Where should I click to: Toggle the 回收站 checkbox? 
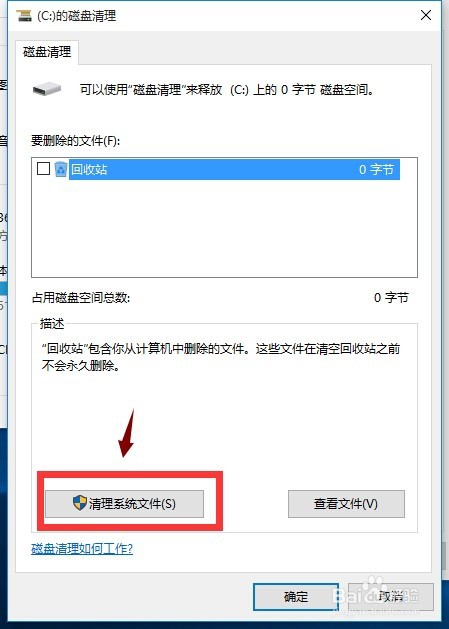coord(43,168)
